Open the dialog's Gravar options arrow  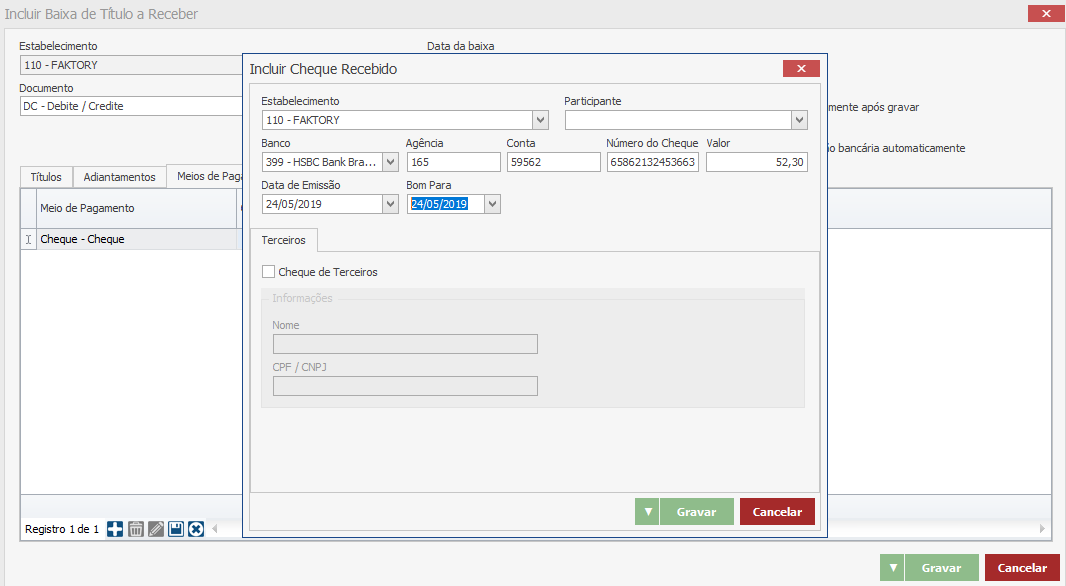click(648, 512)
